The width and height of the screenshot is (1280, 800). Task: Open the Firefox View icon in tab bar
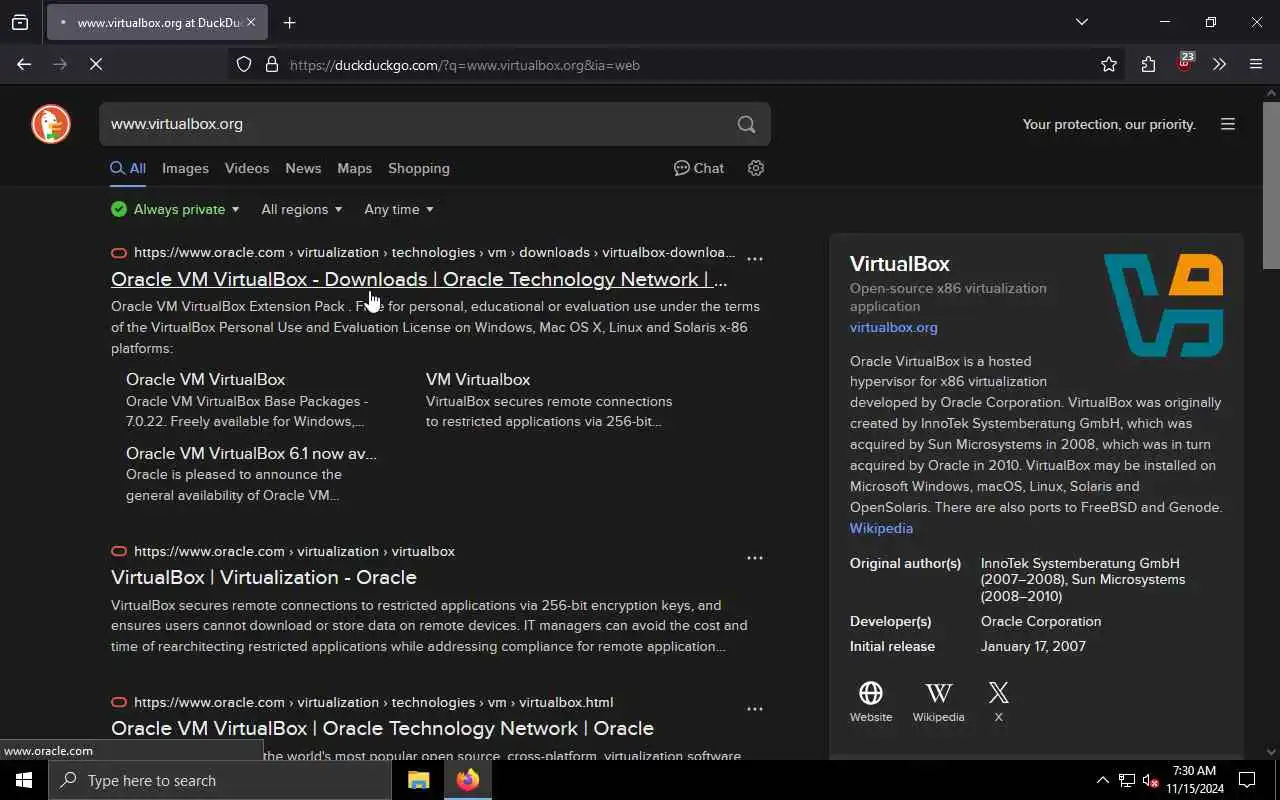[20, 22]
